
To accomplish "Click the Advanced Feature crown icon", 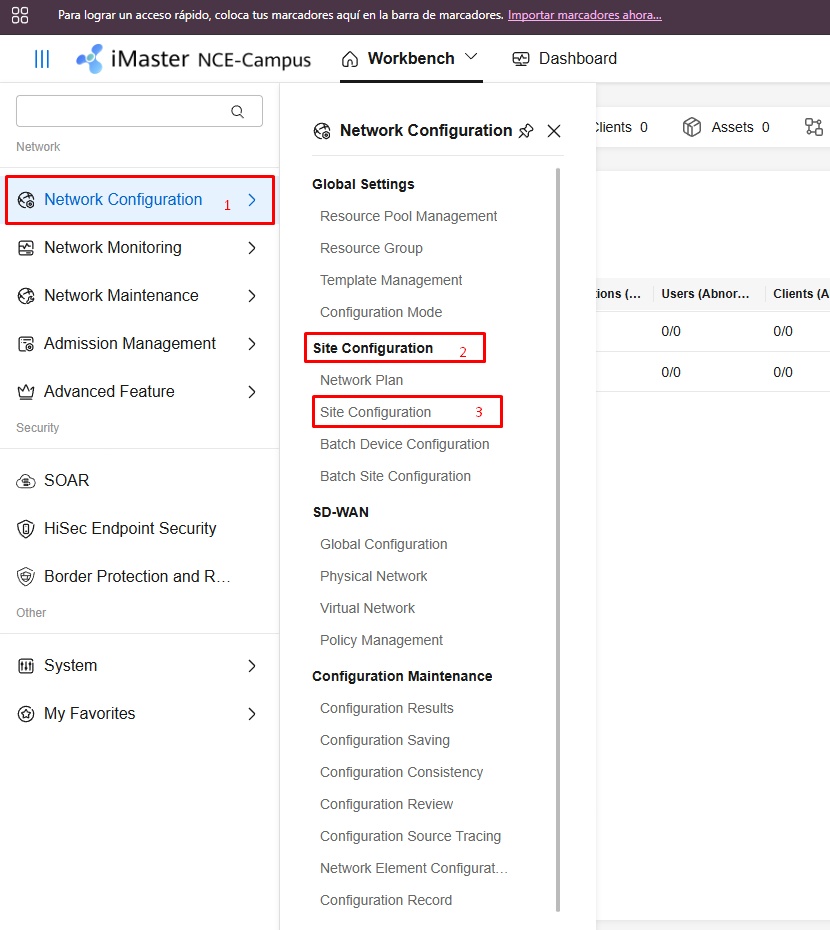I will coord(26,392).
